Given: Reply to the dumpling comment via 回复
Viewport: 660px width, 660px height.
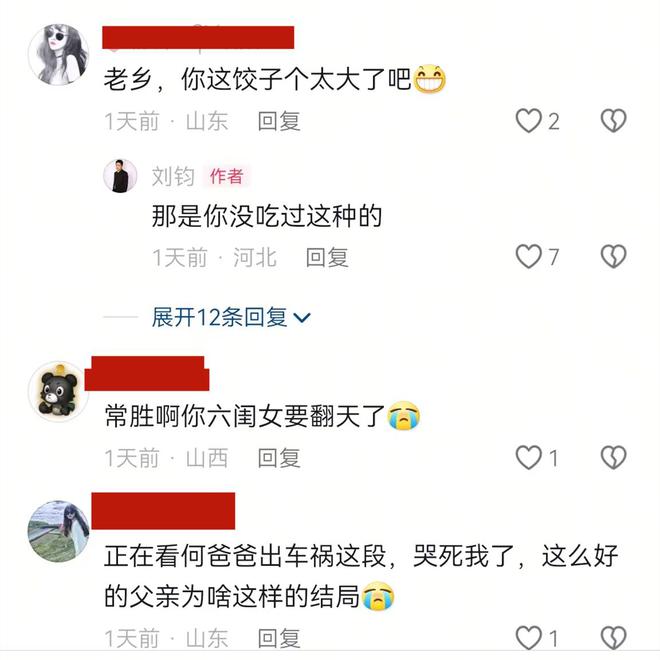Looking at the screenshot, I should 279,121.
